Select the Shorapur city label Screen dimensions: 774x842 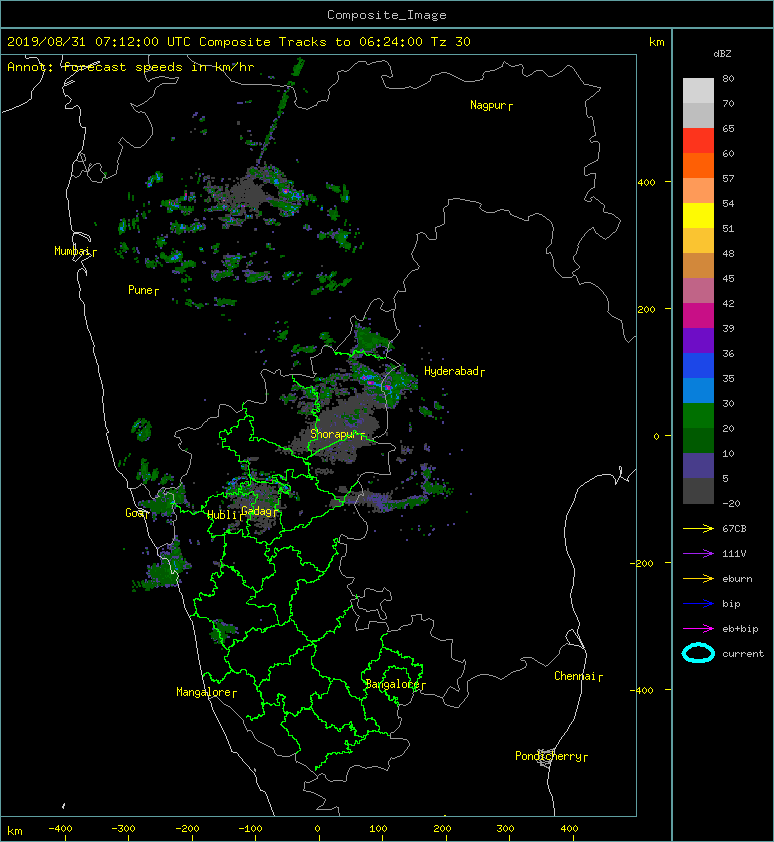(x=337, y=434)
